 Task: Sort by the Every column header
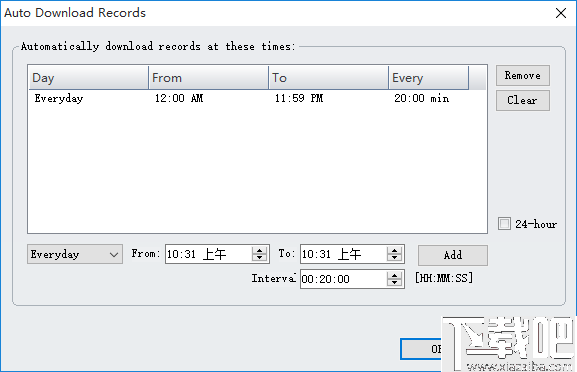point(429,78)
